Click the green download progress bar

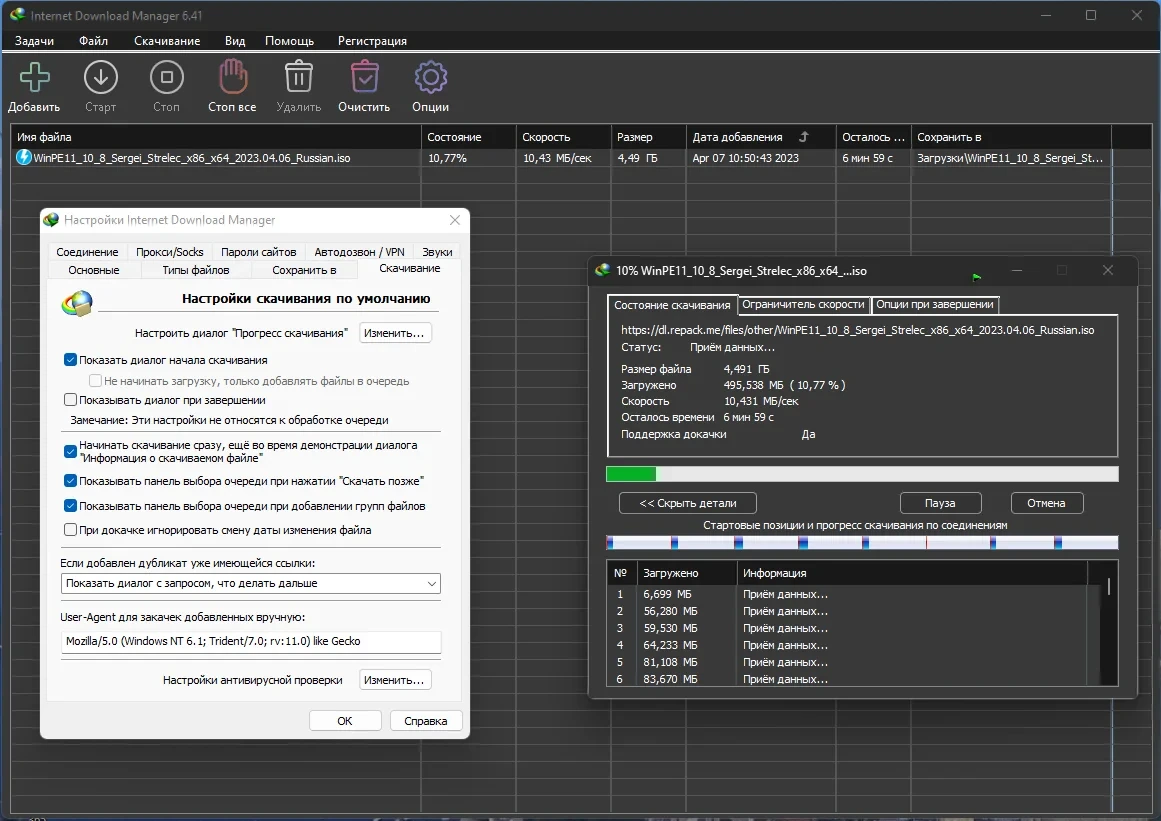click(862, 474)
